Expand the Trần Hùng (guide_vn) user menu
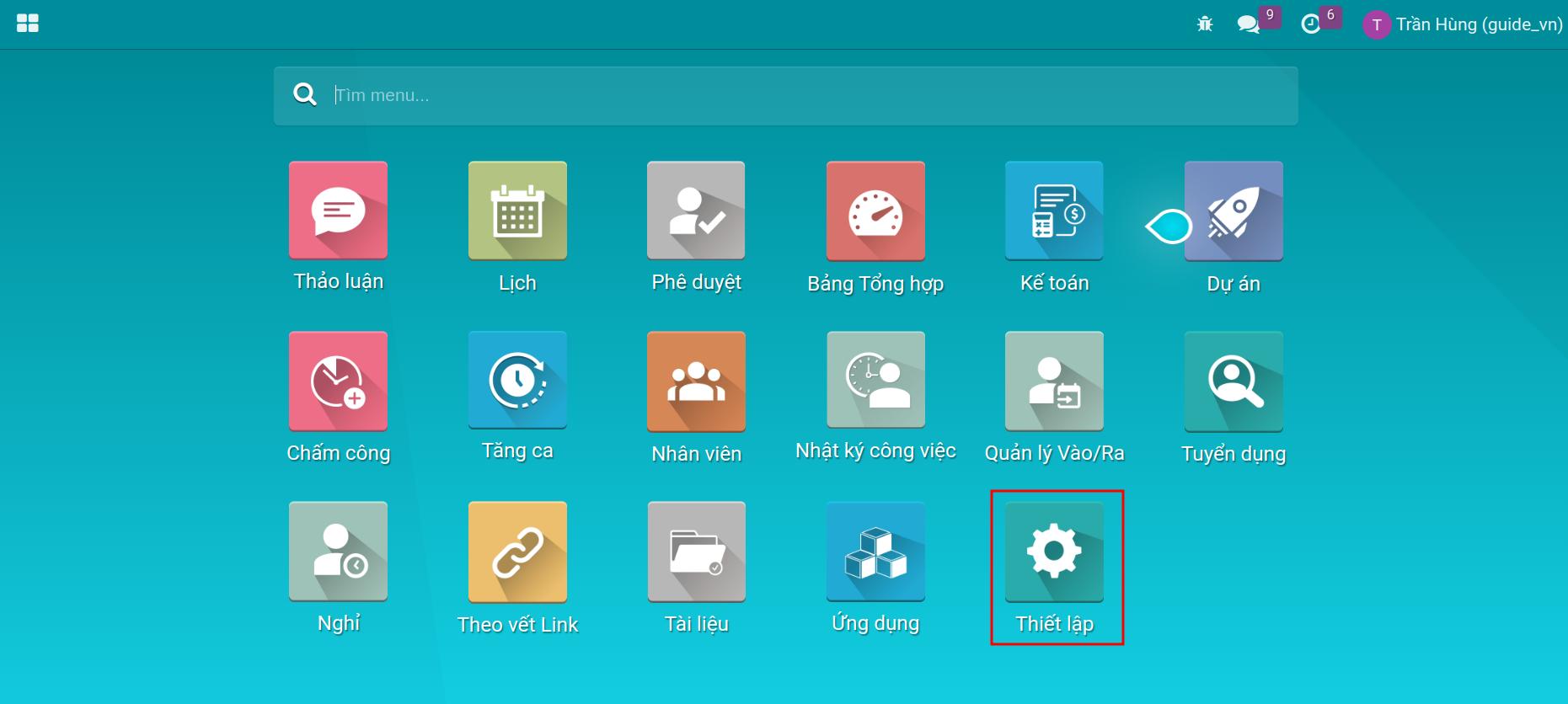The width and height of the screenshot is (1568, 704). pos(1463,24)
